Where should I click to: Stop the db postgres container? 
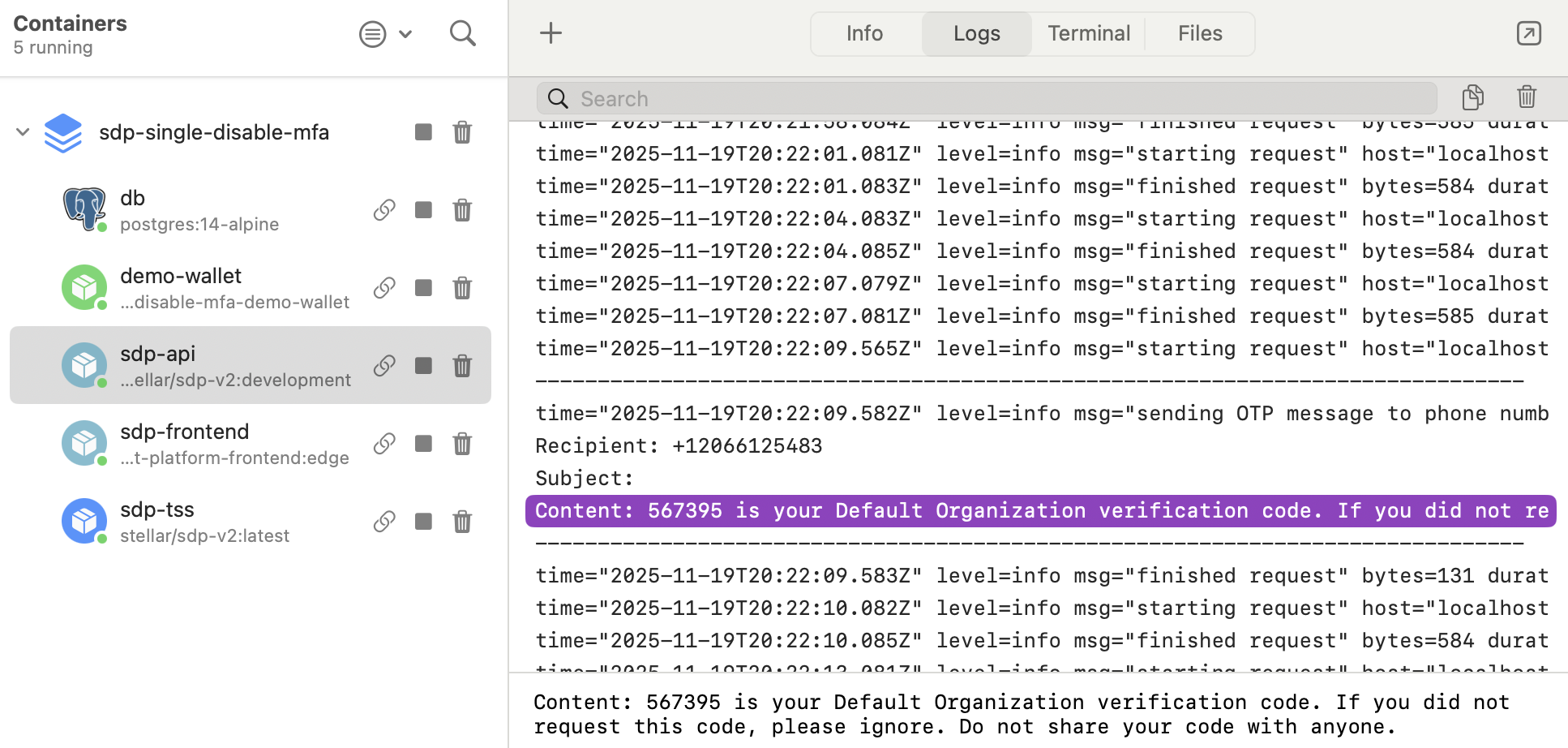pos(423,210)
